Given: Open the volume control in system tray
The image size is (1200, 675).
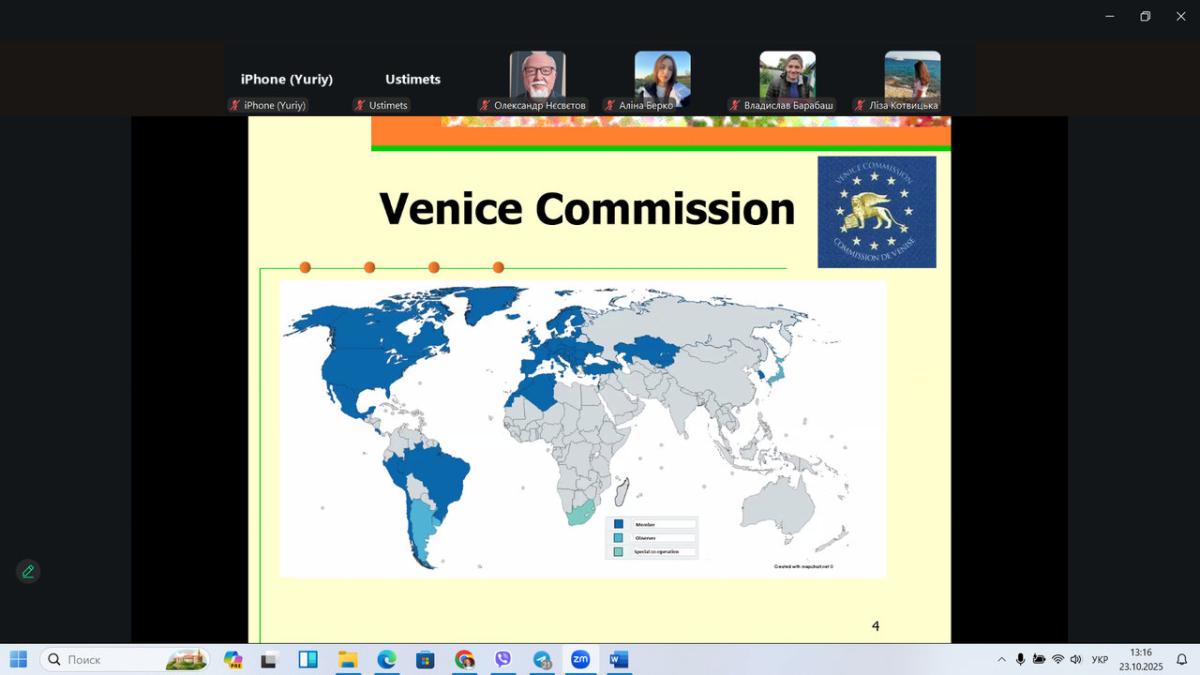Looking at the screenshot, I should [1076, 659].
